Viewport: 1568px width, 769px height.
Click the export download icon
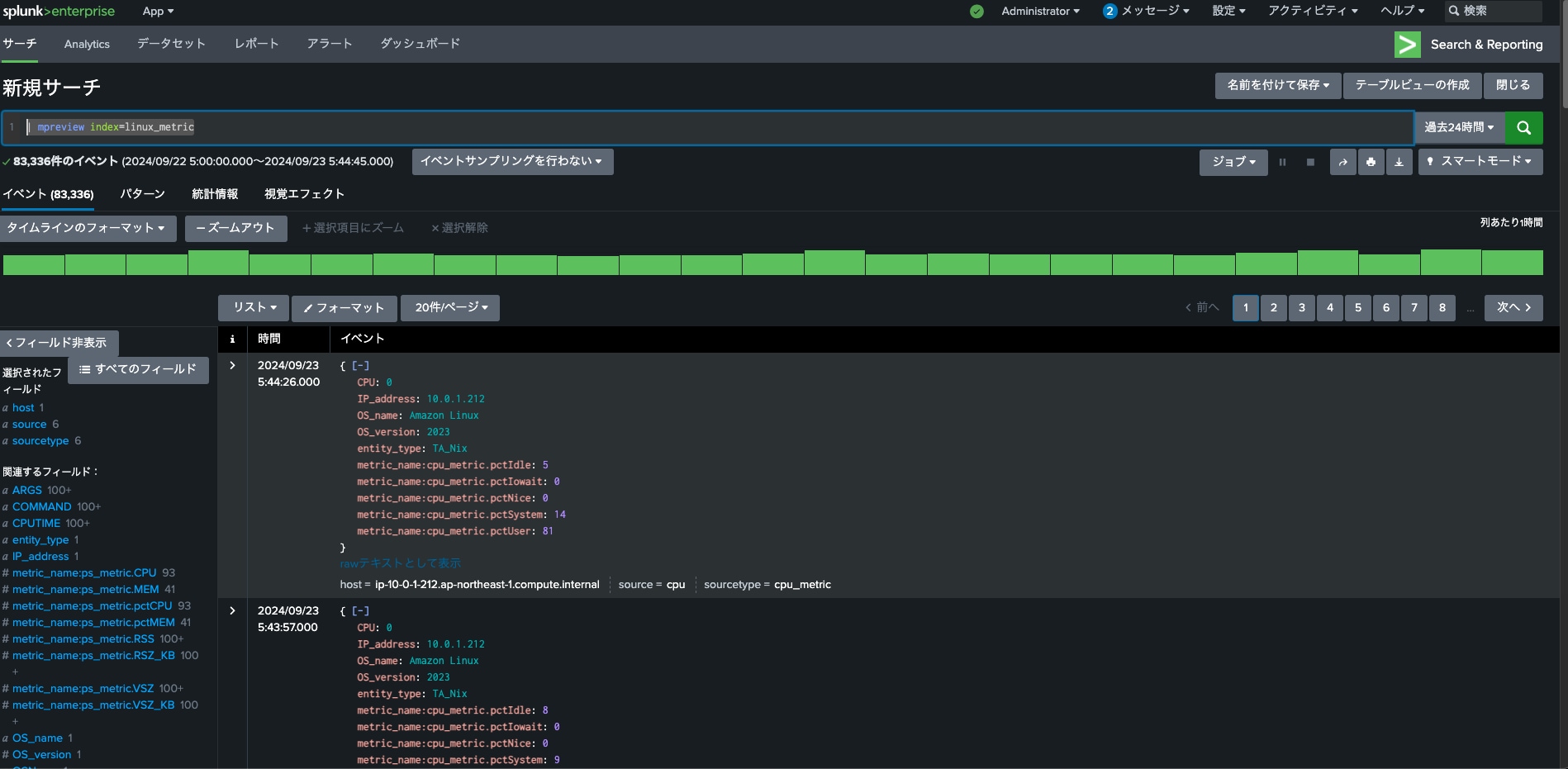coord(1399,162)
